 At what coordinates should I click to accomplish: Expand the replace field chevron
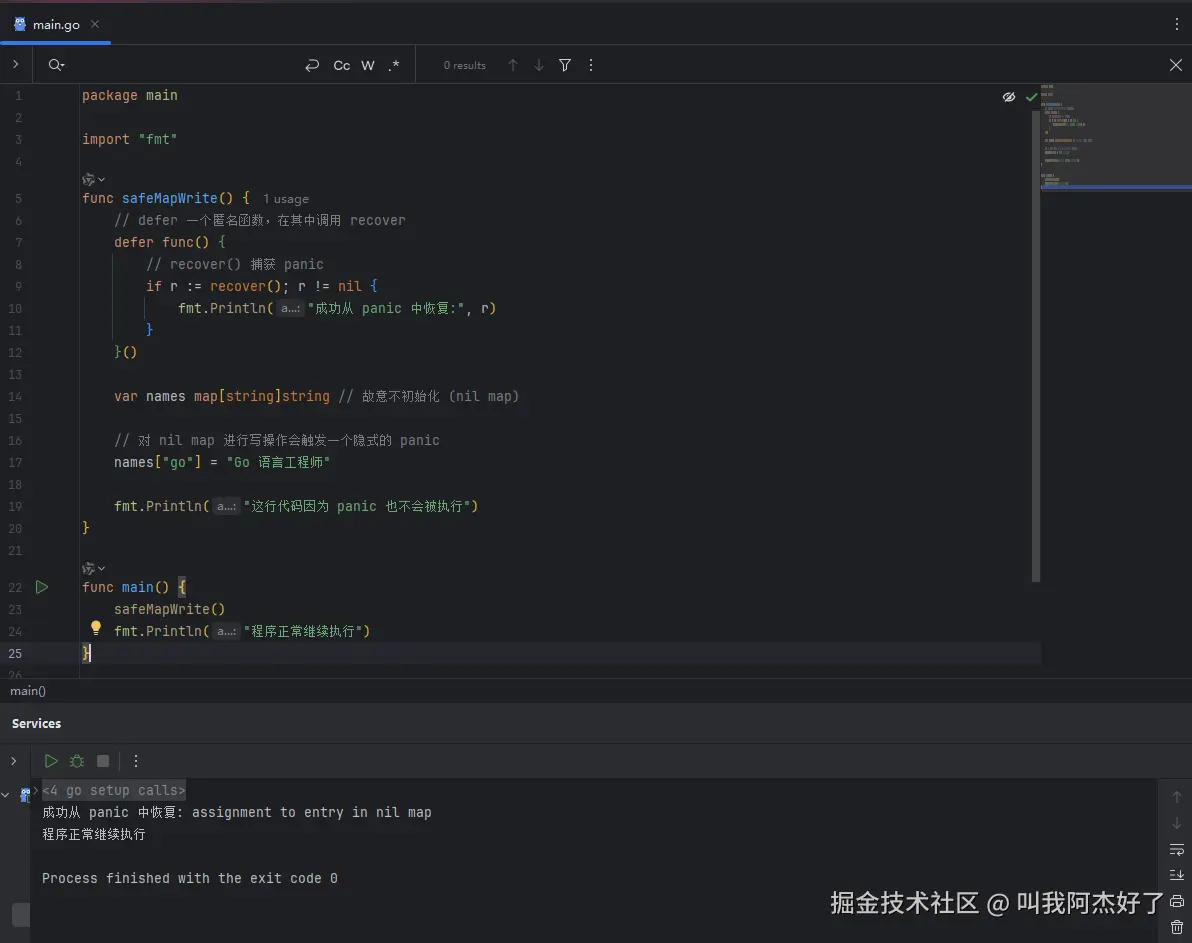(15, 65)
